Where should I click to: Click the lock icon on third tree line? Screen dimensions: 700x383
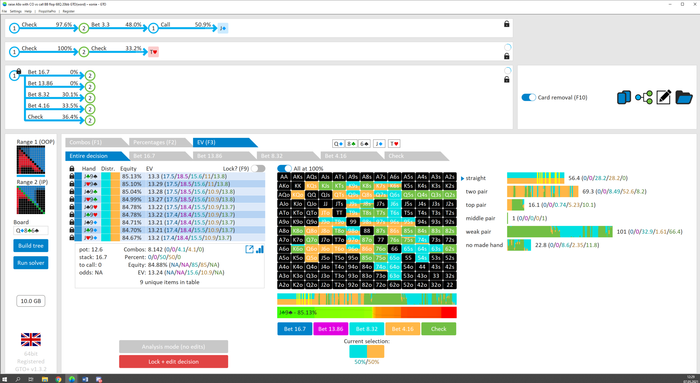[x=506, y=79]
